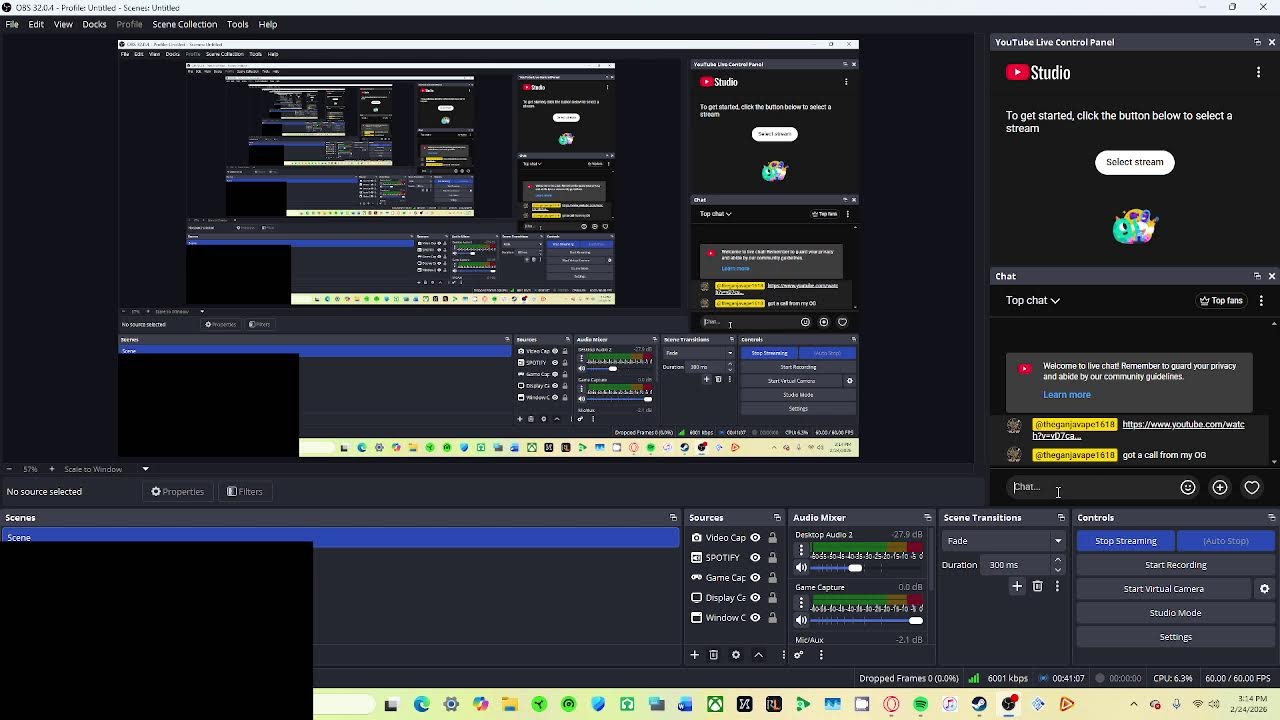Screen dimensions: 1280x720
Task: Open advanced audio properties gears icon
Action: (798, 655)
